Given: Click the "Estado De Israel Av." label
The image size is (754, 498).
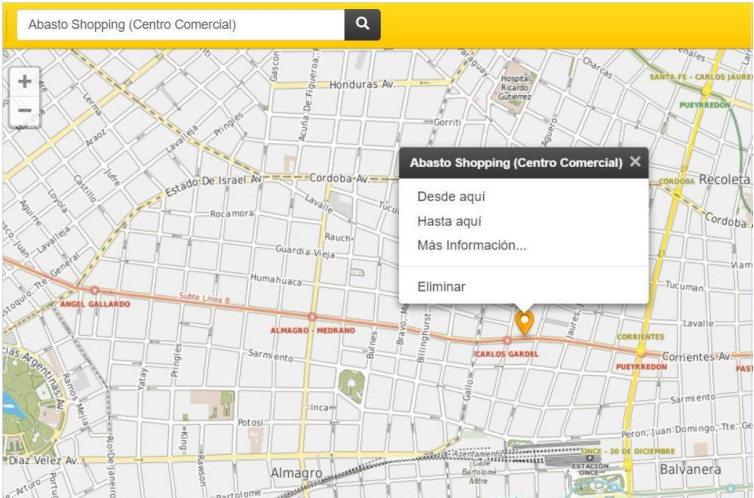Looking at the screenshot, I should [x=213, y=185].
